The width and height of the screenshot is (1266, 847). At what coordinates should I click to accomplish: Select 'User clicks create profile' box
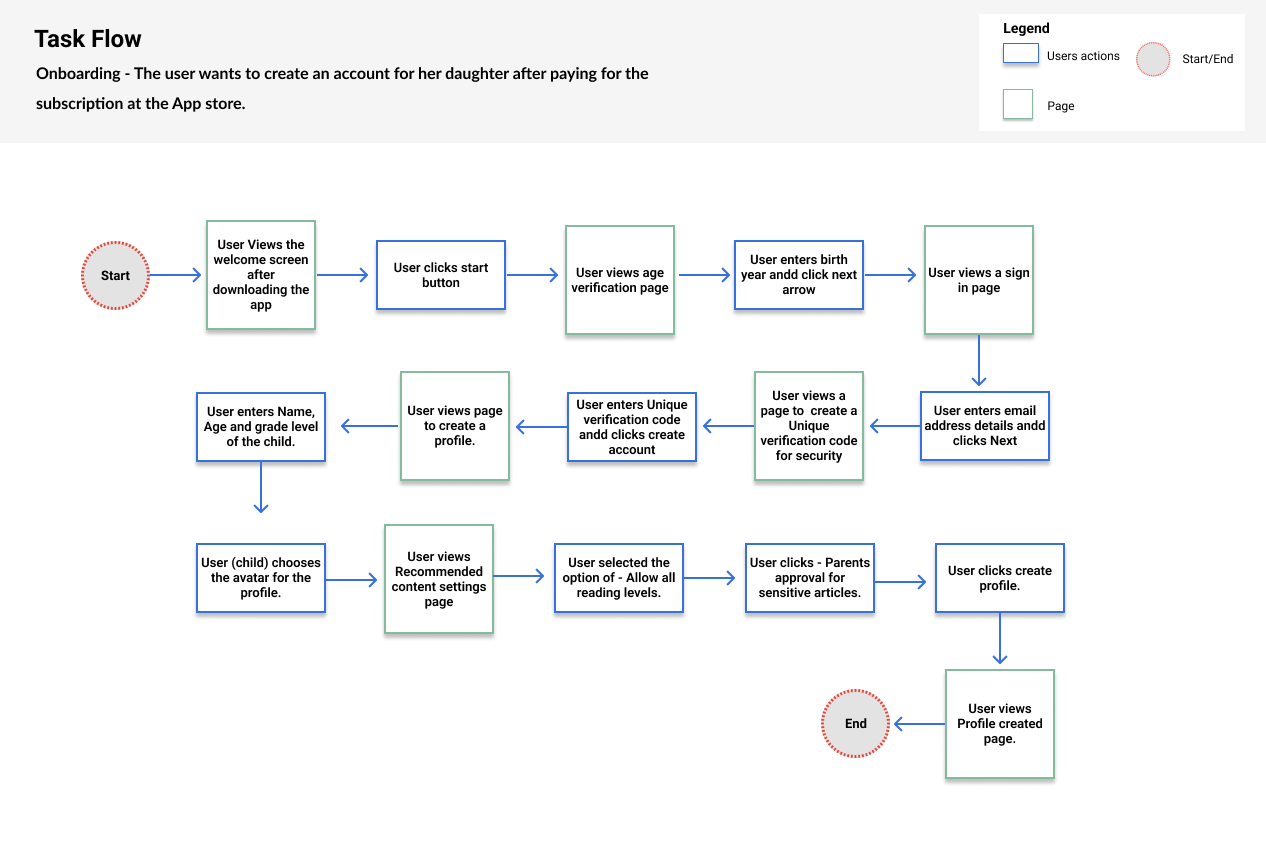point(1000,578)
